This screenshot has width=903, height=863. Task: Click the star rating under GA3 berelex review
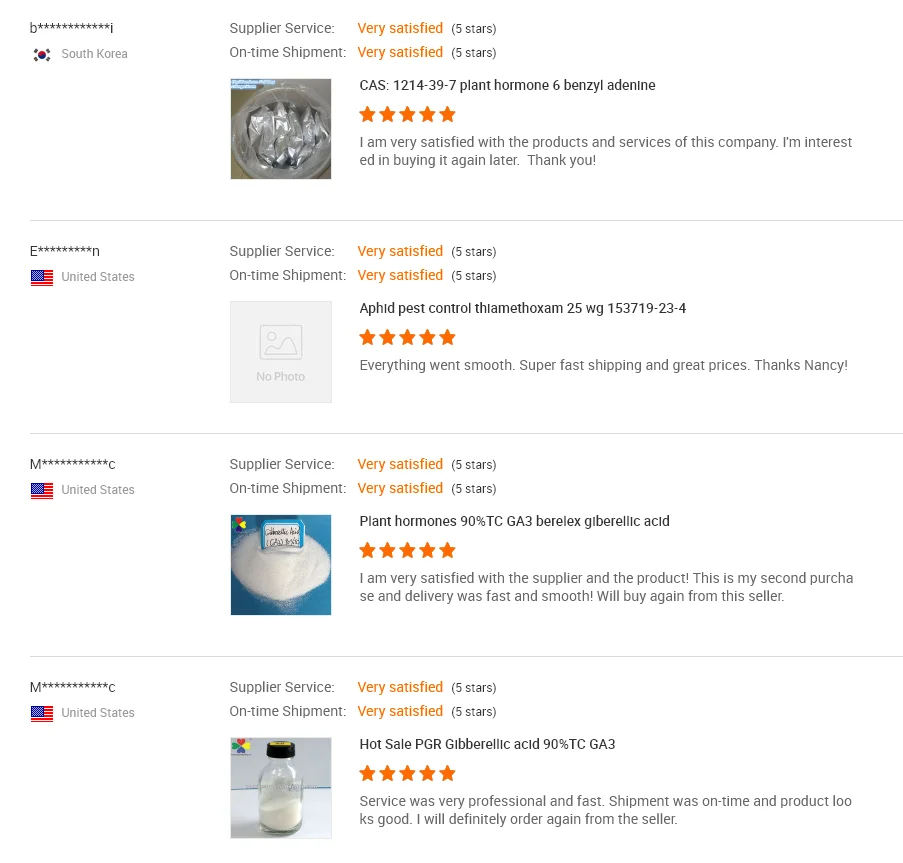click(x=407, y=551)
